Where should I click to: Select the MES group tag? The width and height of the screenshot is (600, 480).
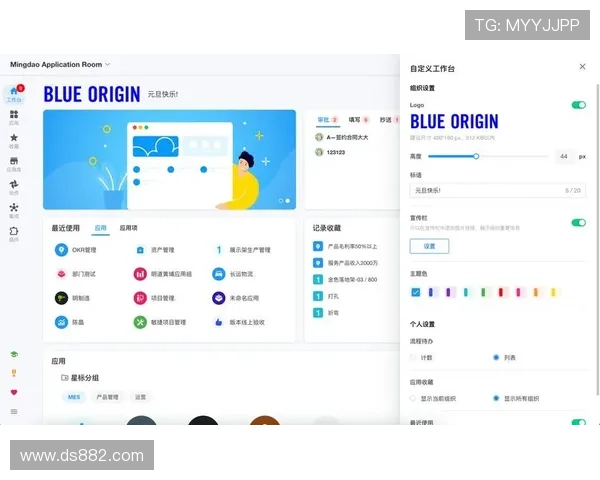point(74,397)
